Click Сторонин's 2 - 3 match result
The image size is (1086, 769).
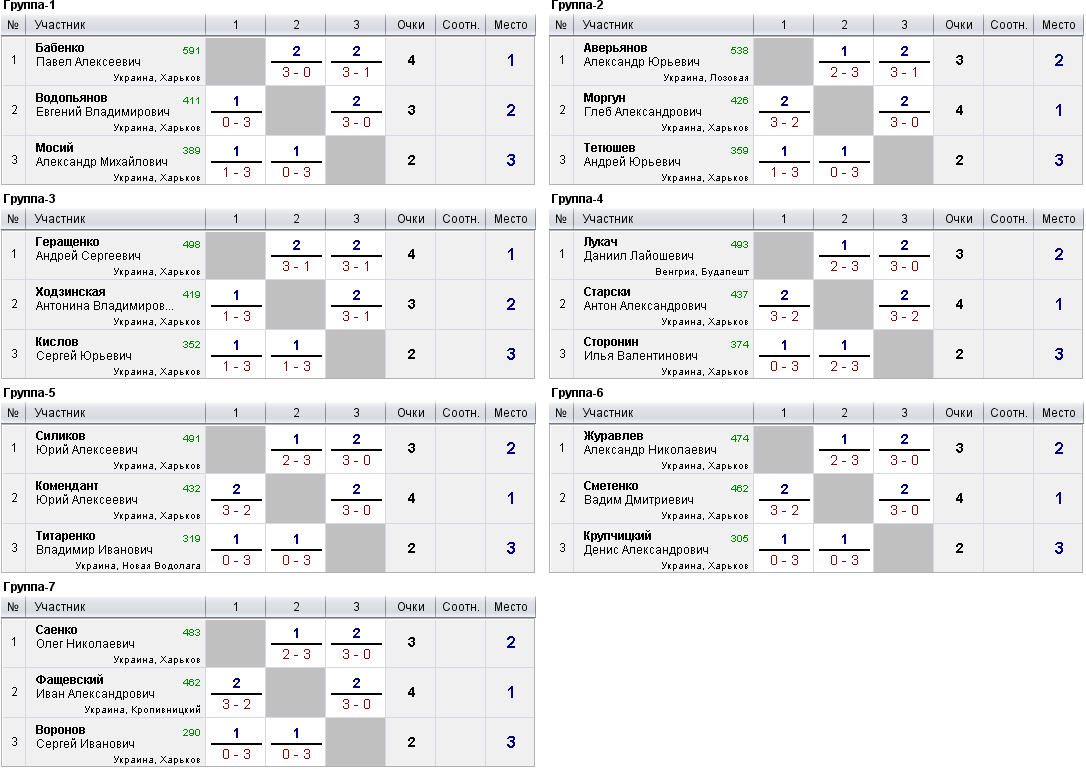[x=844, y=366]
